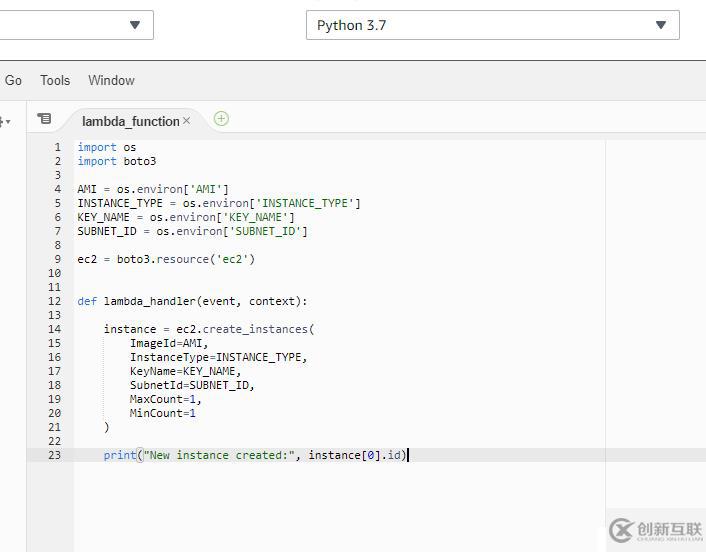This screenshot has width=706, height=552.
Task: Open the tab list icon beside lambda_function
Action: (44, 119)
